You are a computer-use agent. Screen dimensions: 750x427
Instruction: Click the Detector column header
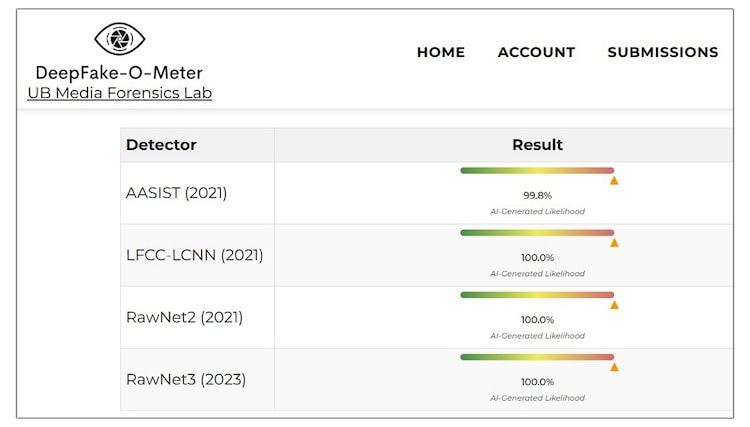click(161, 145)
